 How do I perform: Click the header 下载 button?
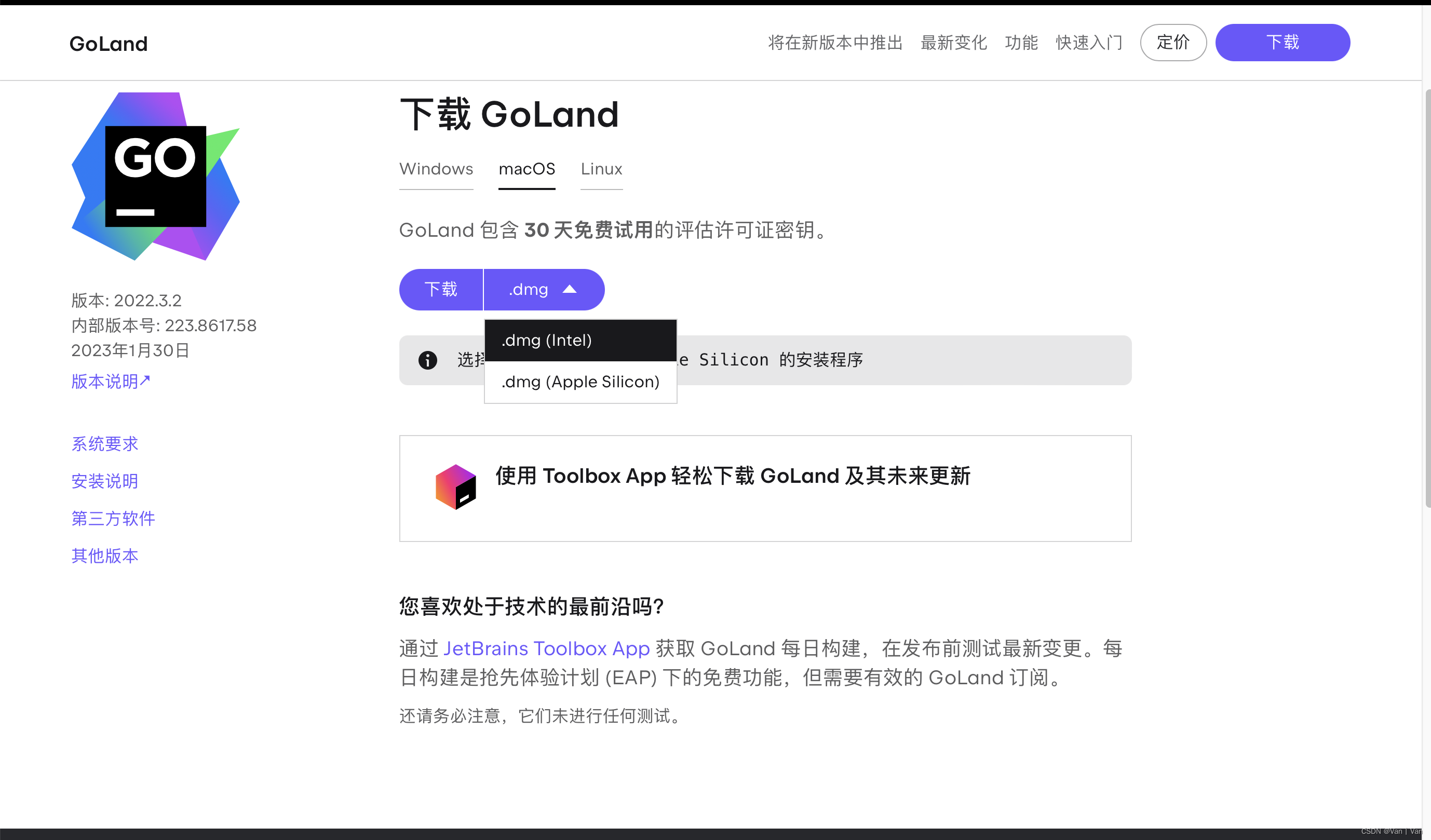click(1282, 43)
